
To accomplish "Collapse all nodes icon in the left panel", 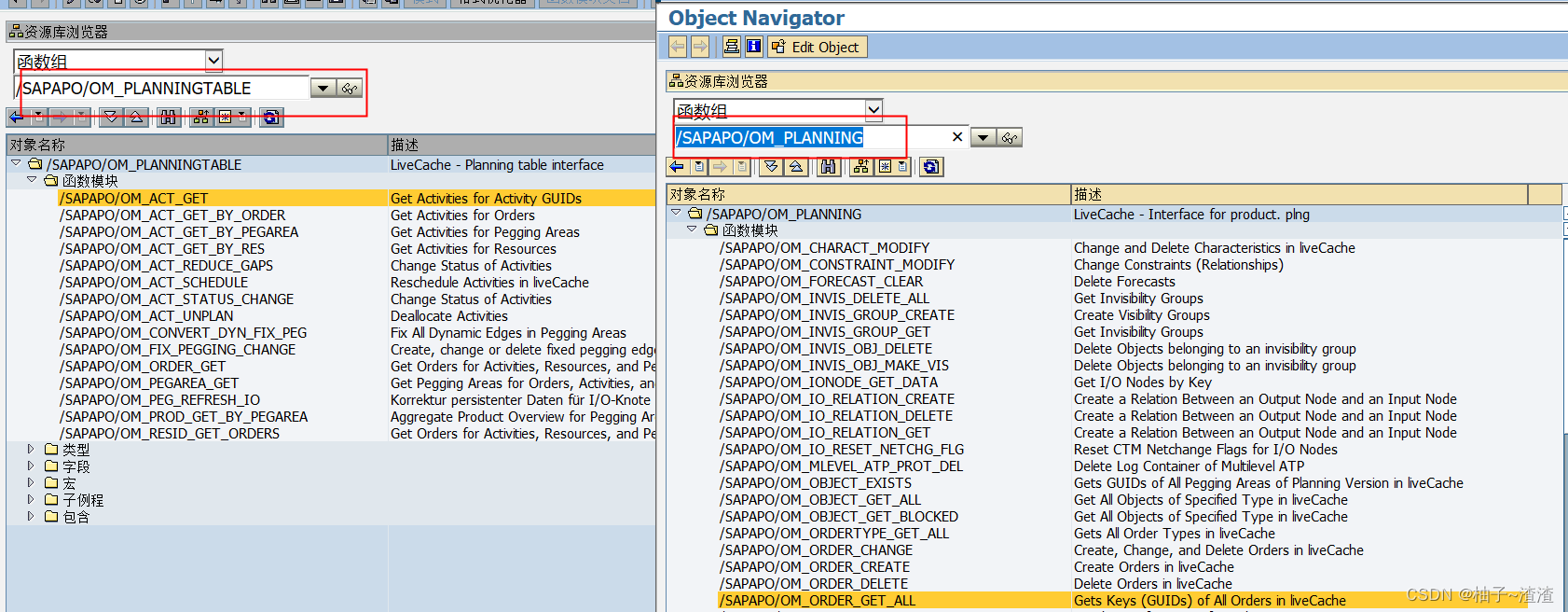I will 136,117.
